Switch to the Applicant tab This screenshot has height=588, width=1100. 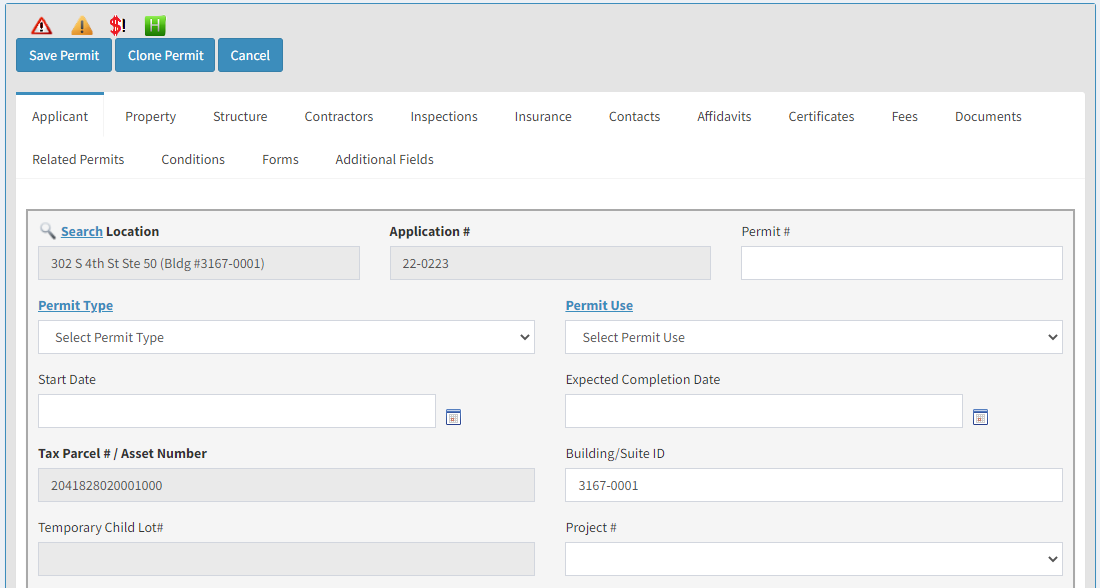click(60, 116)
